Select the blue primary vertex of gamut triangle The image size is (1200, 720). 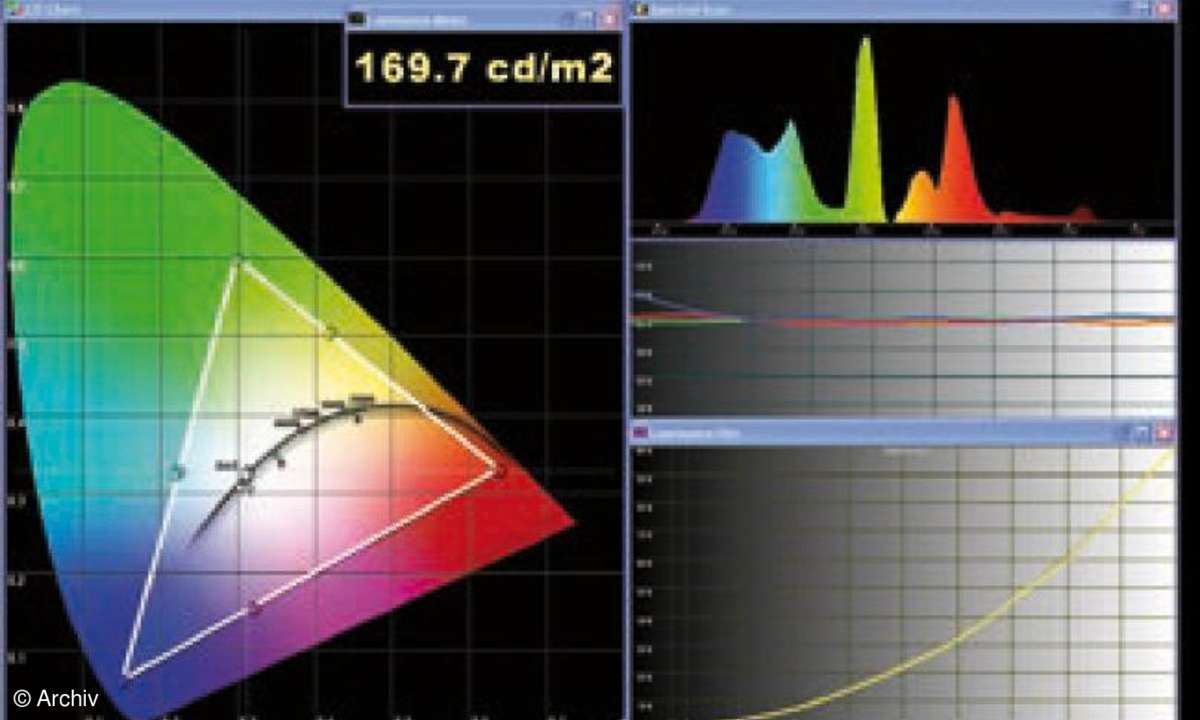click(126, 673)
